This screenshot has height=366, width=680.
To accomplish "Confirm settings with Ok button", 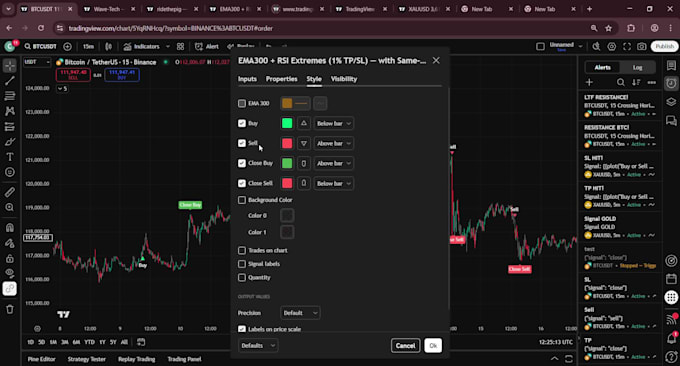I will [x=433, y=346].
